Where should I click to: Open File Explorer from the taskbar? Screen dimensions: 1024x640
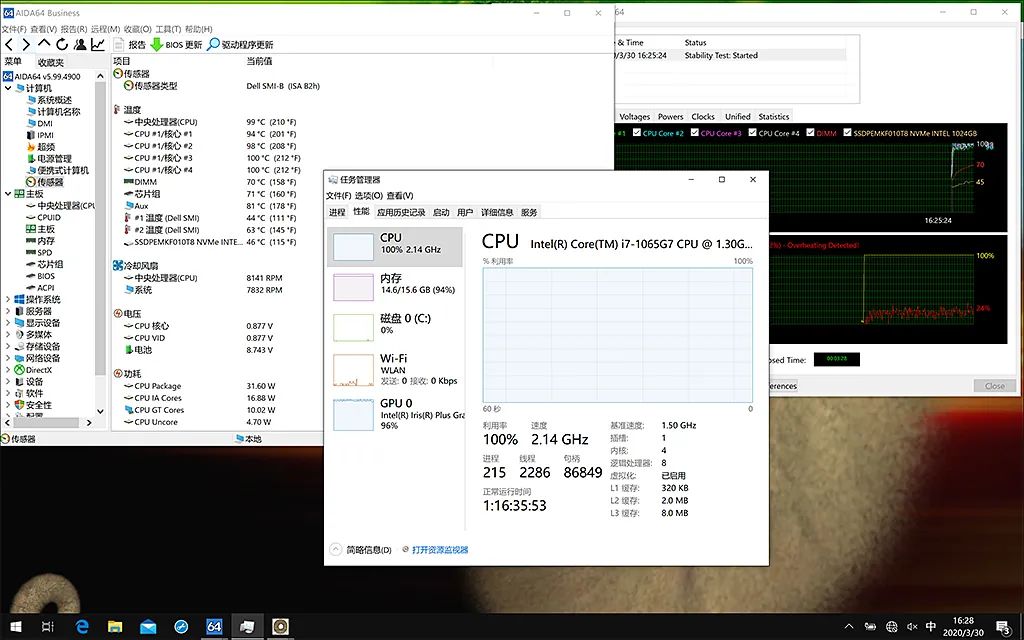pyautogui.click(x=115, y=627)
